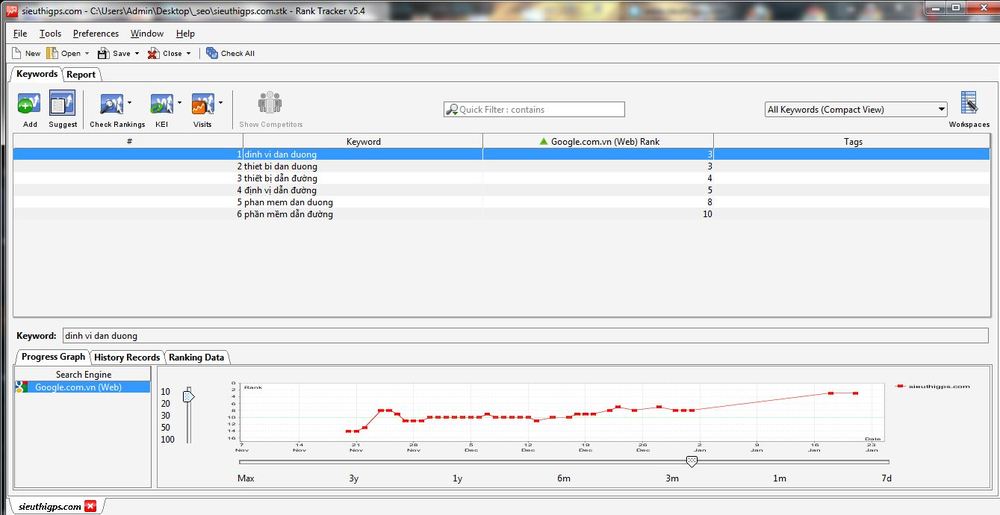Open the All Keywords (Compact View) dropdown
The height and width of the screenshot is (515, 1000).
pos(856,110)
